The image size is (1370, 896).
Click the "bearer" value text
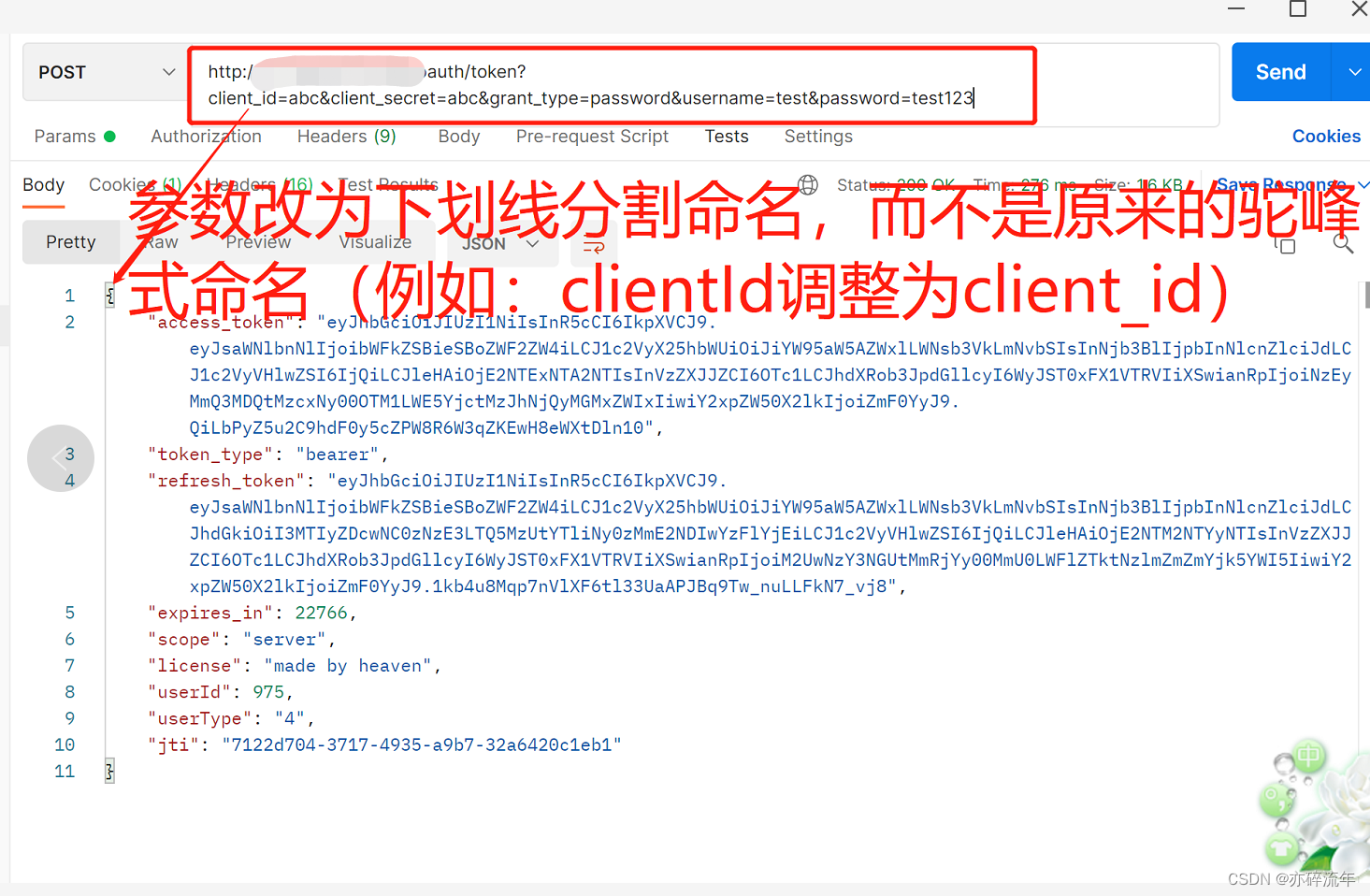click(x=338, y=455)
